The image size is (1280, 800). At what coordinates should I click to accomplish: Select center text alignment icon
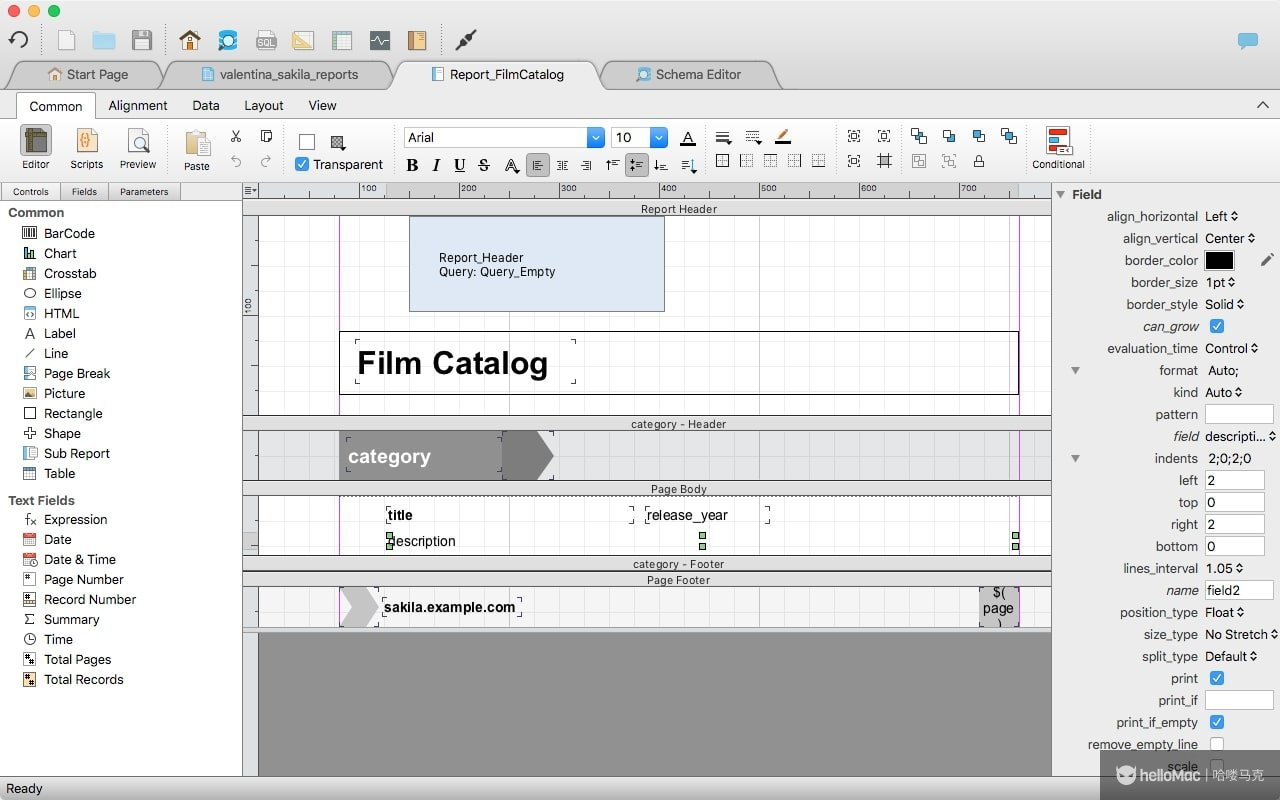[562, 165]
